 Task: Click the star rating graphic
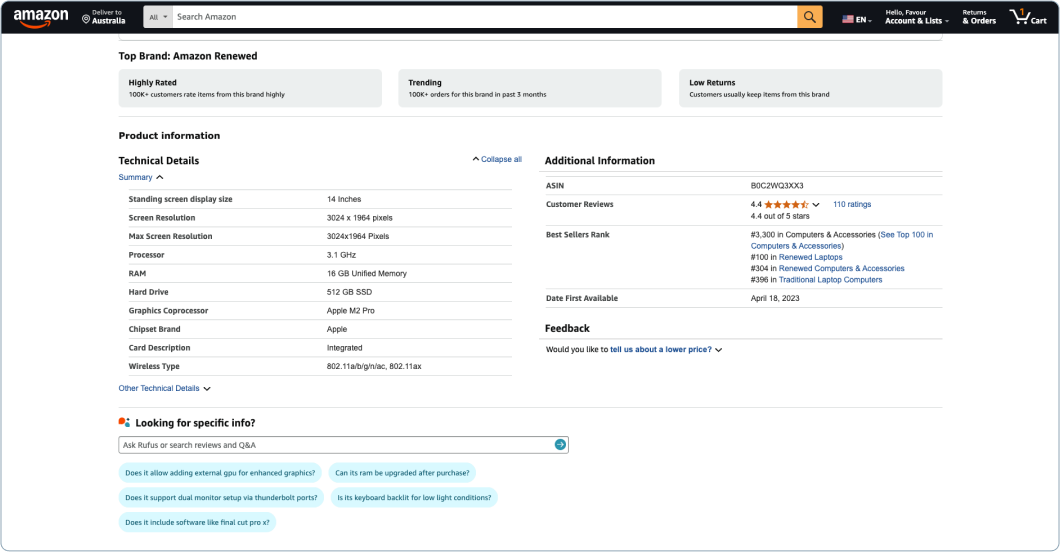[786, 205]
